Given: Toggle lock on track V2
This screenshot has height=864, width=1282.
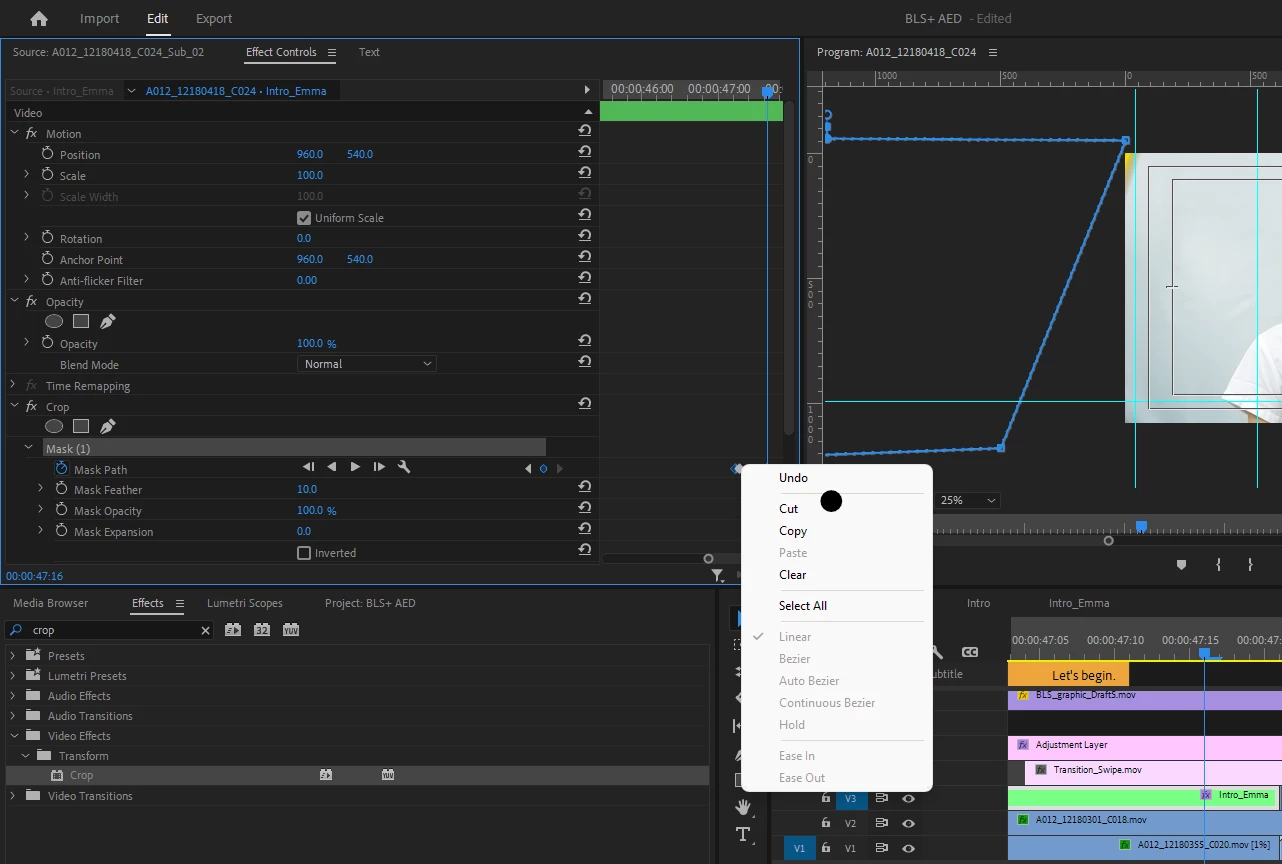Looking at the screenshot, I should point(826,823).
